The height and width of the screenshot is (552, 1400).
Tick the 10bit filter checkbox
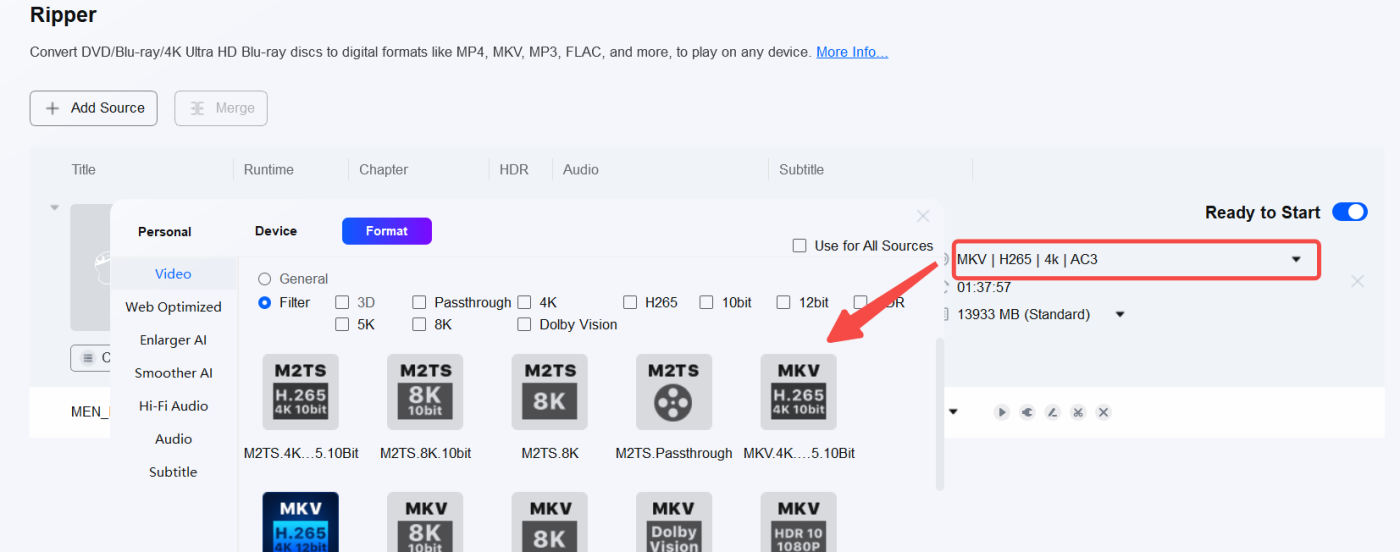click(x=706, y=302)
